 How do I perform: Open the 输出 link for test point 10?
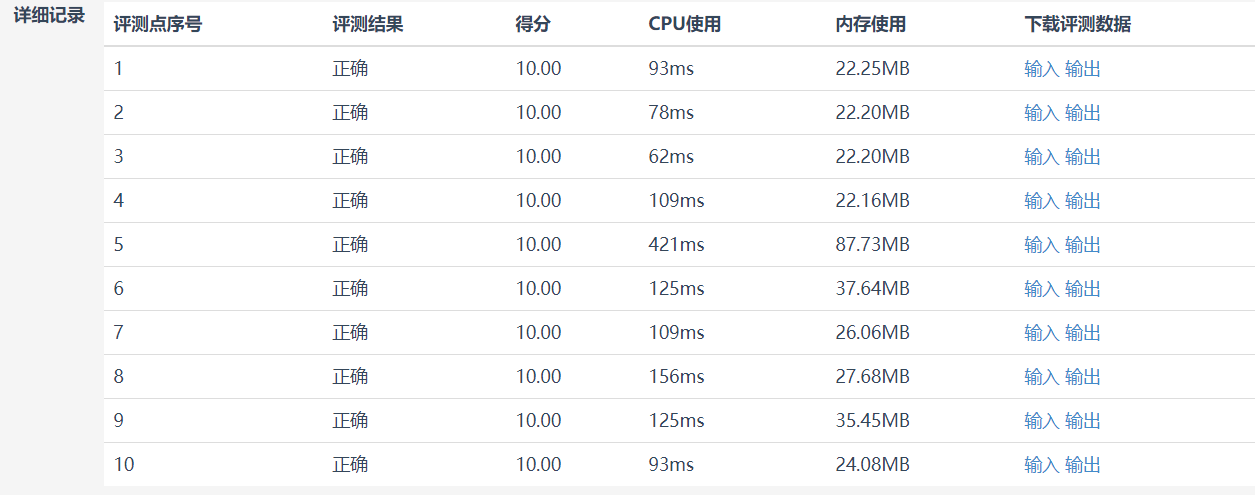[1083, 465]
